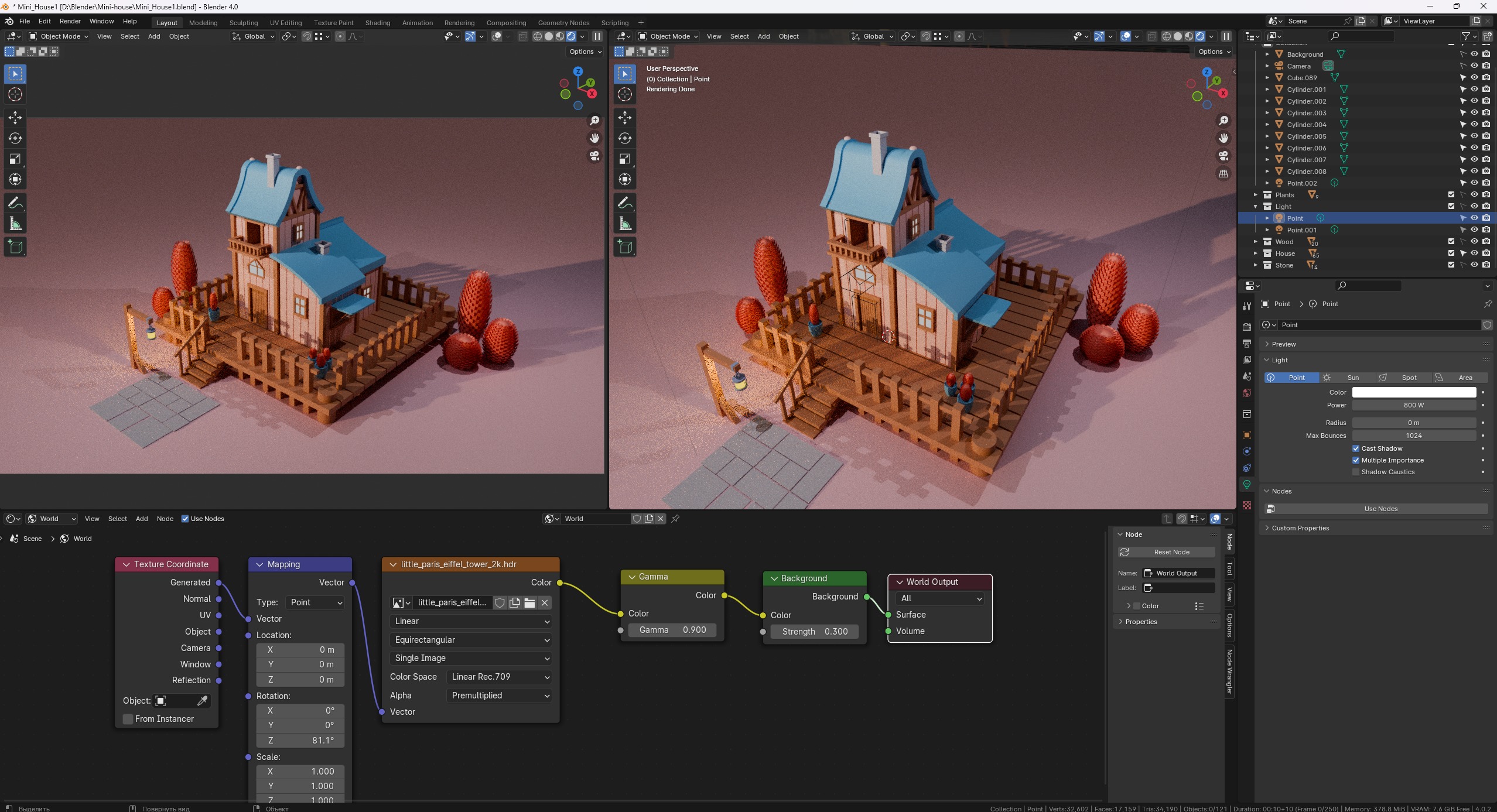Select the Annotate tool in left viewport
The width and height of the screenshot is (1497, 812).
[15, 203]
